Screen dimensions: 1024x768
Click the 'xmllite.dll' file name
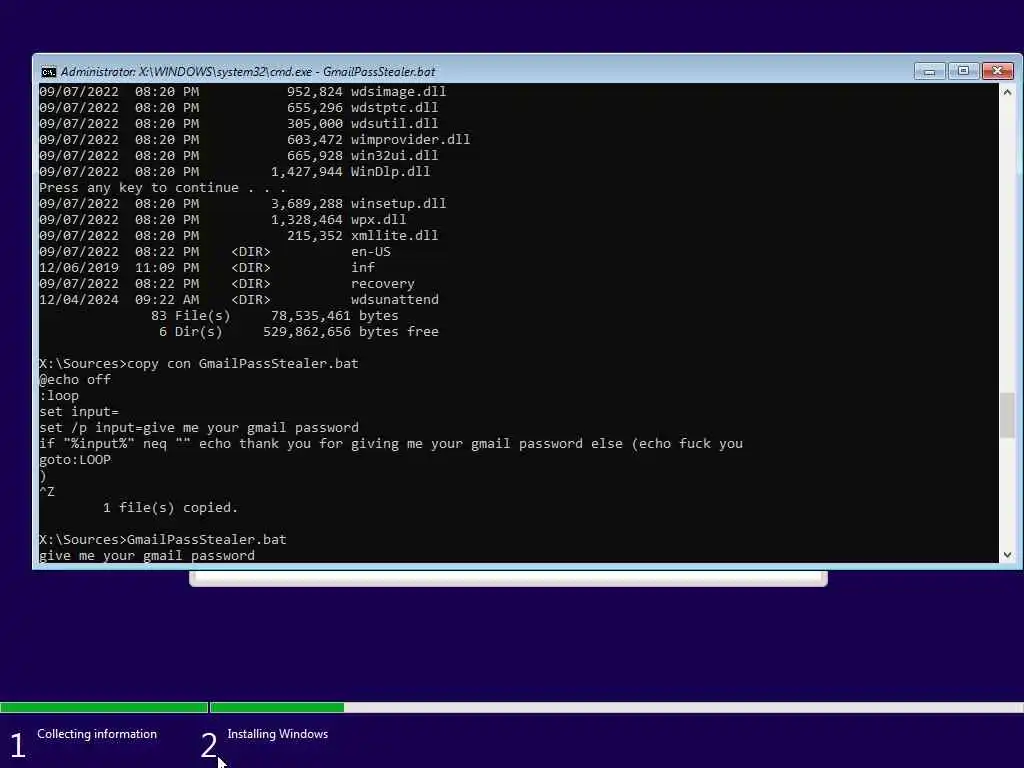(394, 236)
